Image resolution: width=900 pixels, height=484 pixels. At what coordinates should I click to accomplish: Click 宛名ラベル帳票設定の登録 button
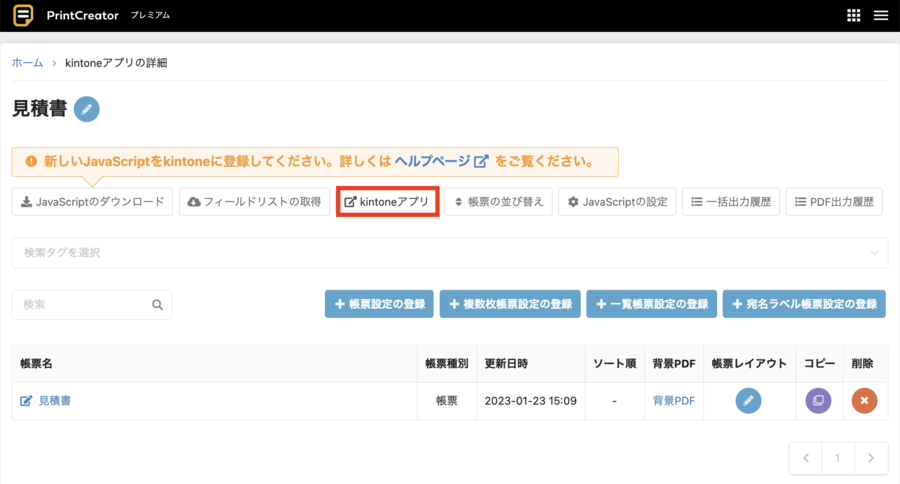click(804, 304)
